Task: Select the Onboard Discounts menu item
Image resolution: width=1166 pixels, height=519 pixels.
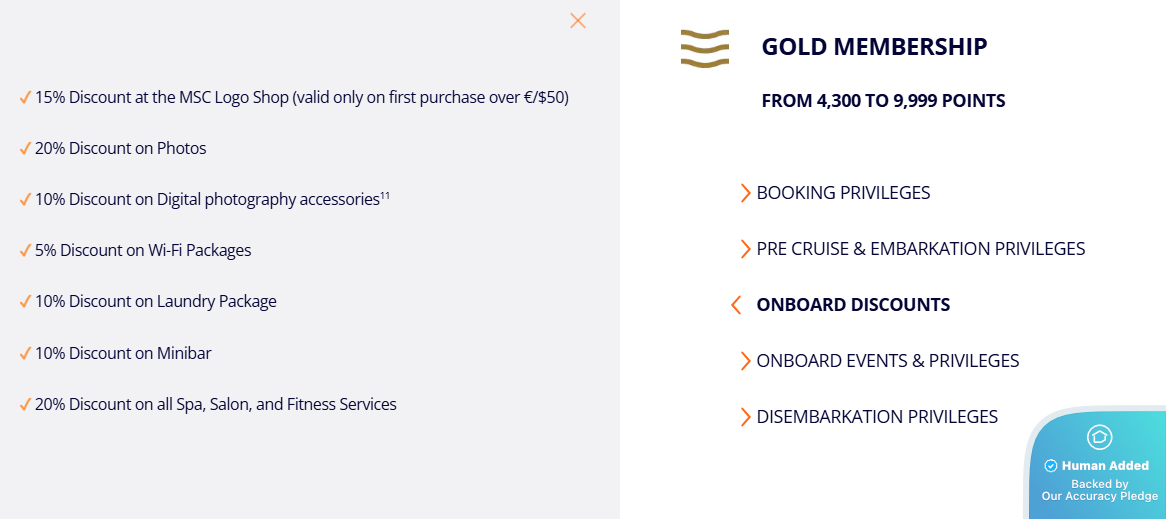Action: click(853, 305)
